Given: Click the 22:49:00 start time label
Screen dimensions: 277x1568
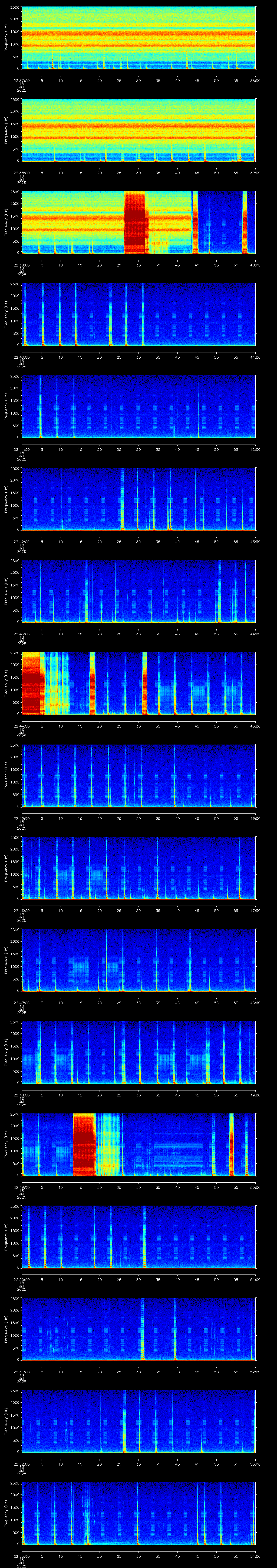Looking at the screenshot, I should (x=21, y=1187).
